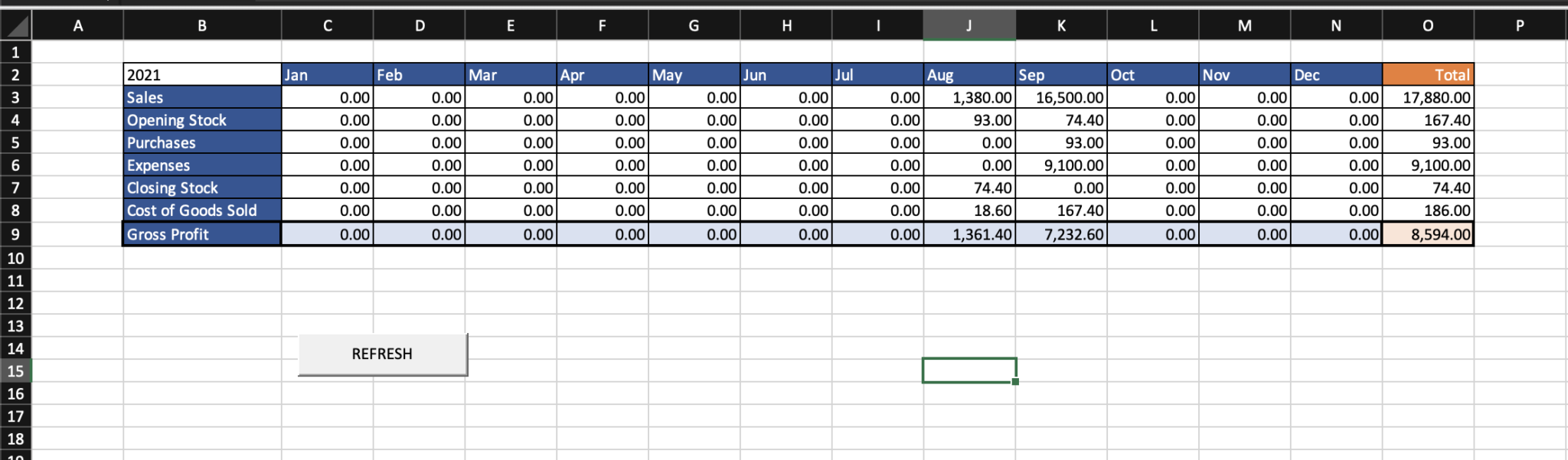Select September Sales value 16,500.00

[1061, 98]
